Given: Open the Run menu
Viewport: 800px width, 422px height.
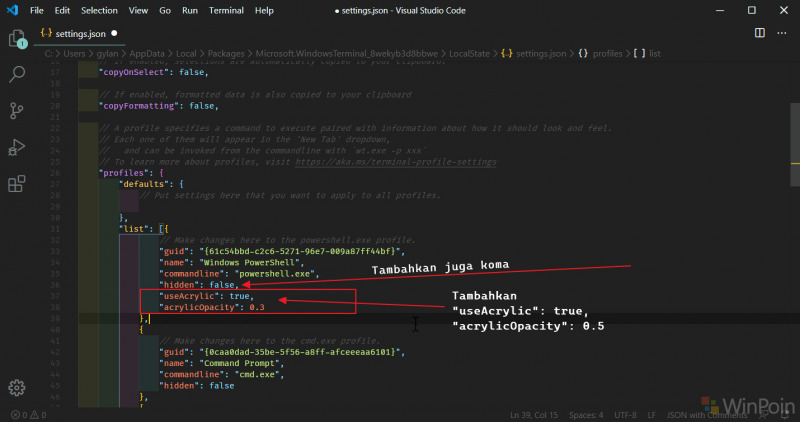Looking at the screenshot, I should point(190,10).
